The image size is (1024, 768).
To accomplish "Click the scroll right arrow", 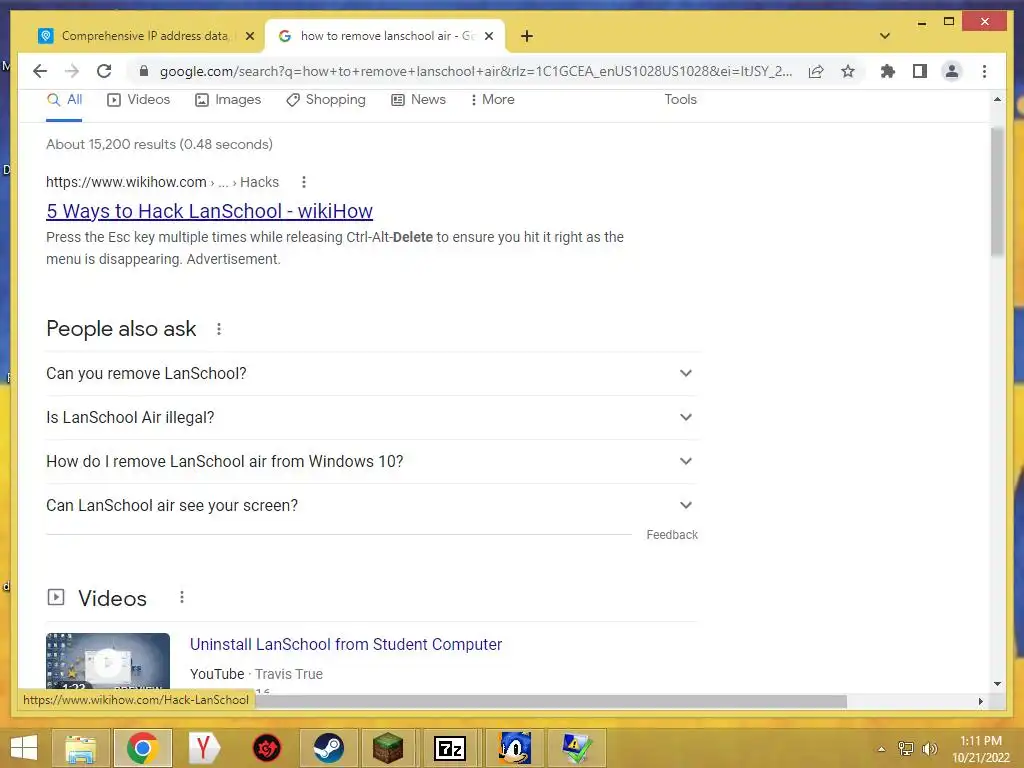I will 980,701.
